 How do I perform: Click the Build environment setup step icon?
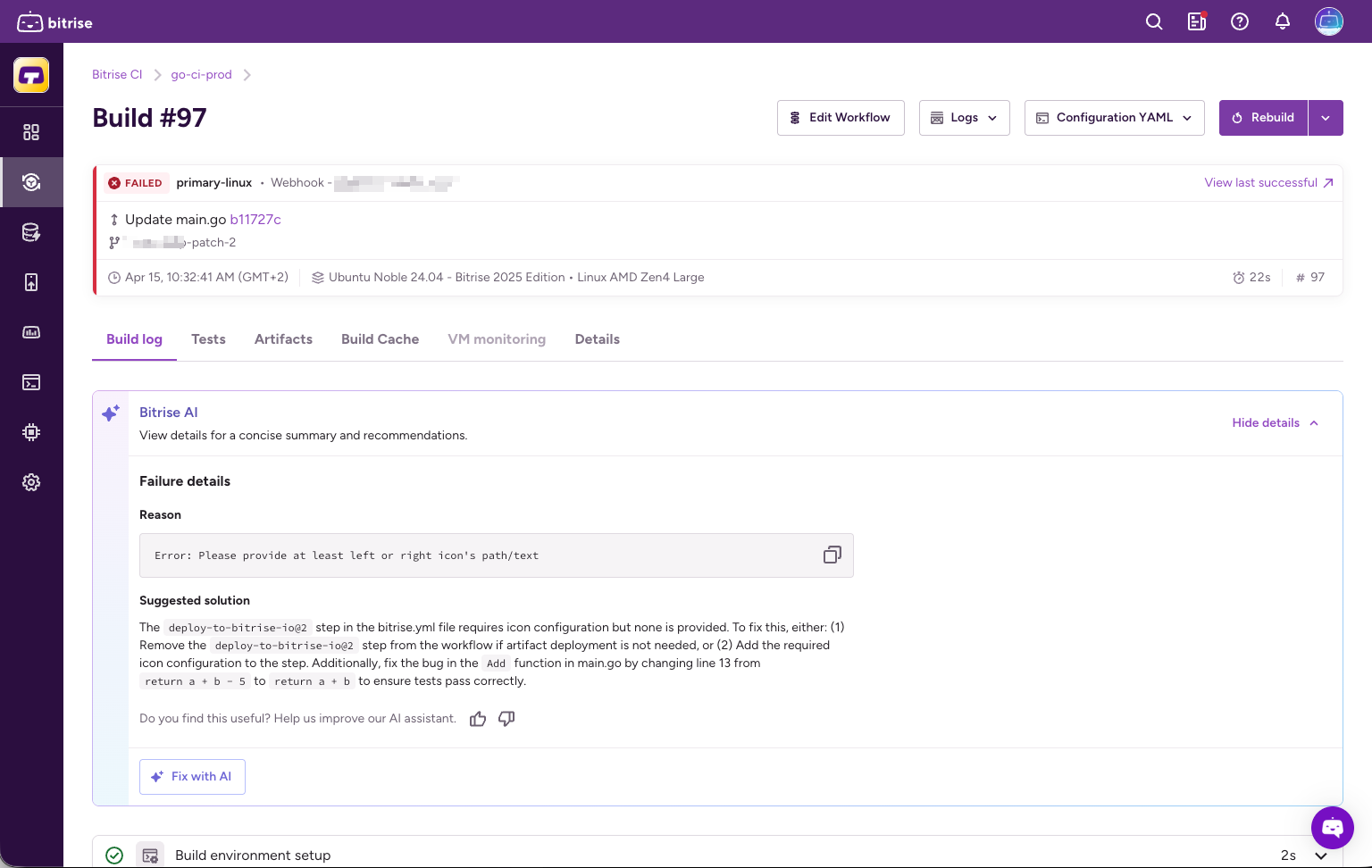[150, 855]
